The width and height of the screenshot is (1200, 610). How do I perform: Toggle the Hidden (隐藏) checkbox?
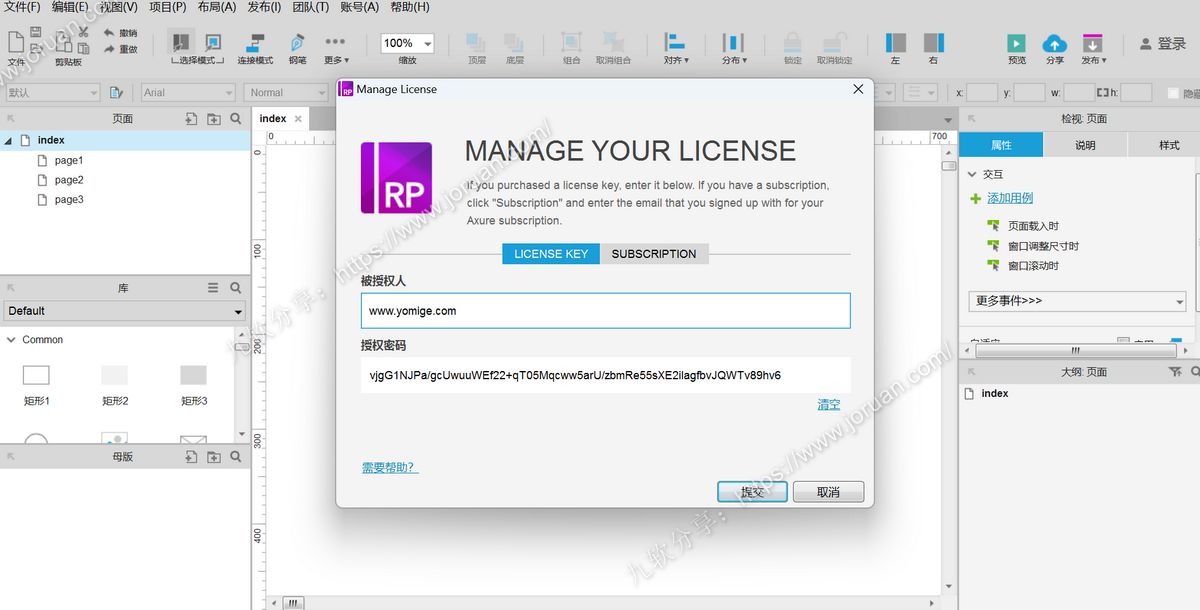[1173, 93]
